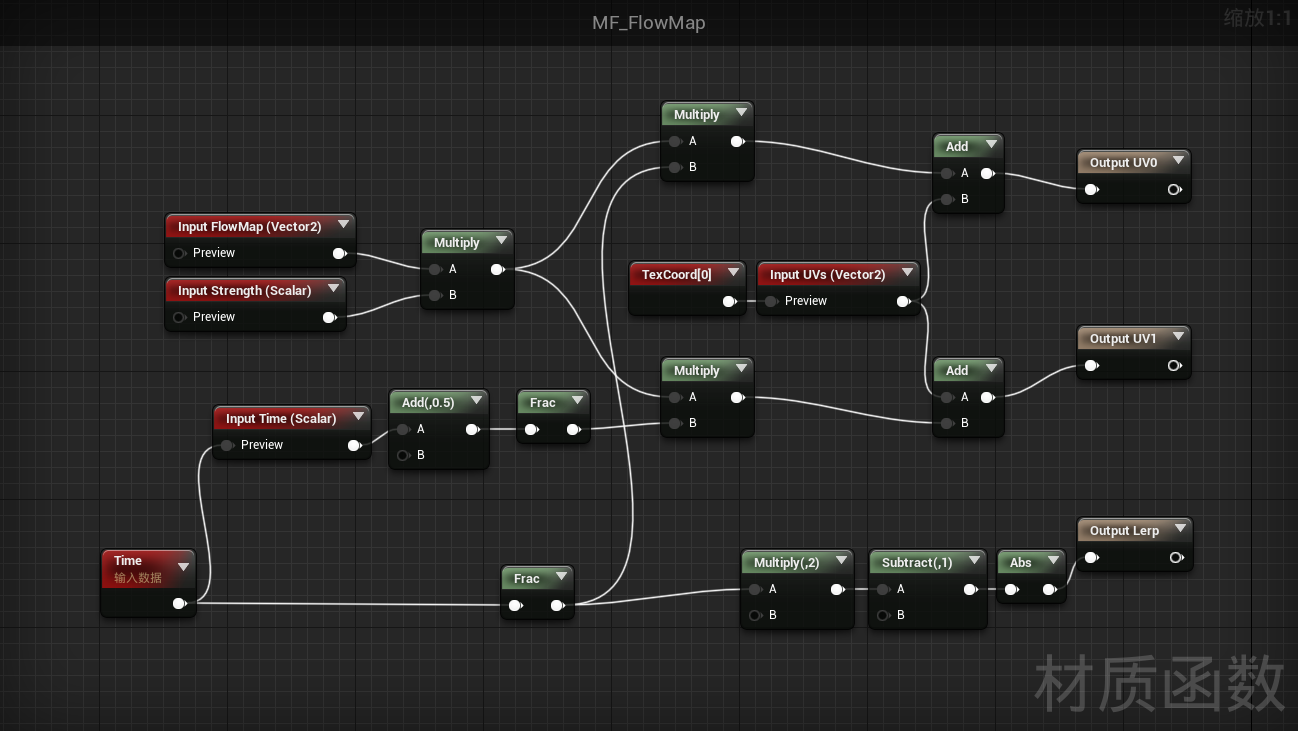1298x731 pixels.
Task: Select the Input Time (Scalar) node title
Action: tap(281, 419)
